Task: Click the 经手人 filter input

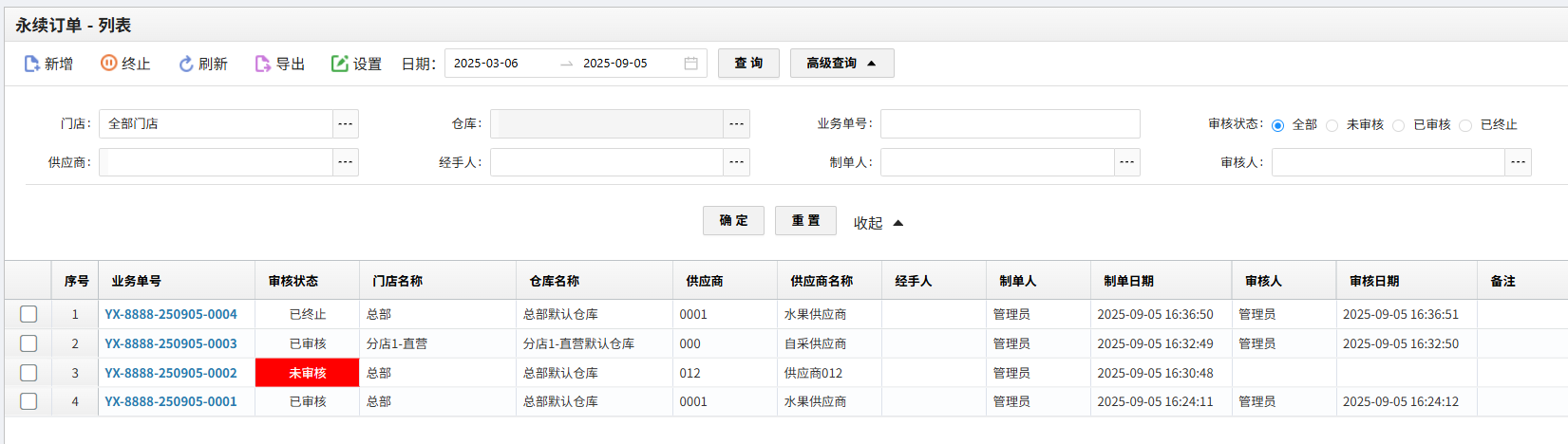Action: (608, 162)
